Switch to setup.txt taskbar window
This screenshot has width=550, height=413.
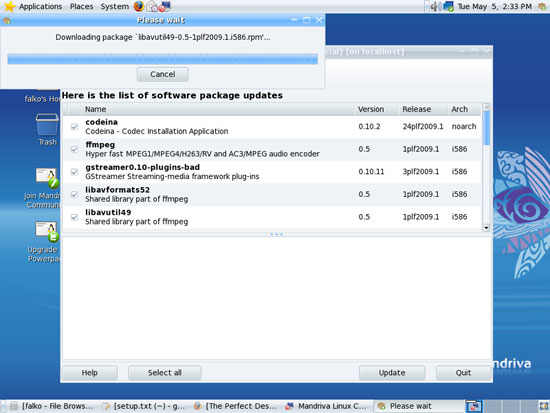[143, 406]
